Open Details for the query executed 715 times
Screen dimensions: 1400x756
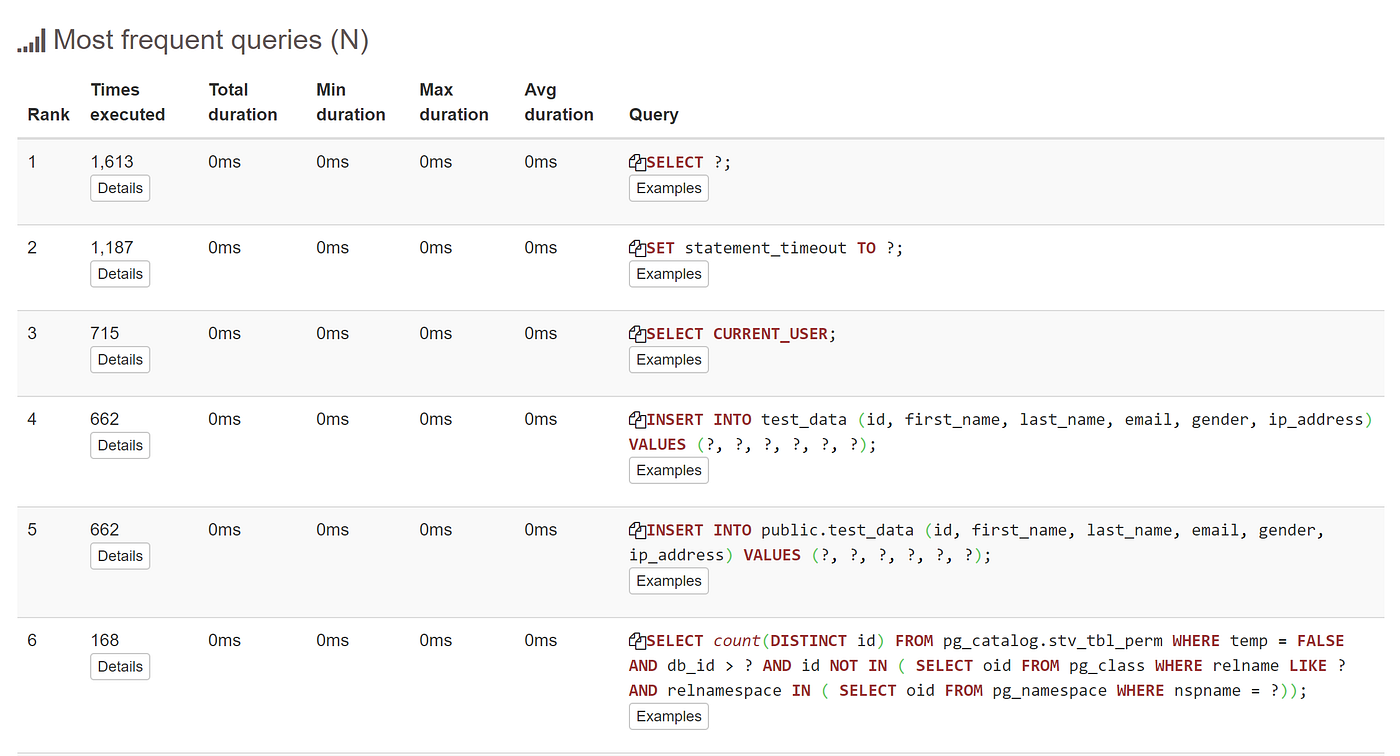[x=120, y=360]
